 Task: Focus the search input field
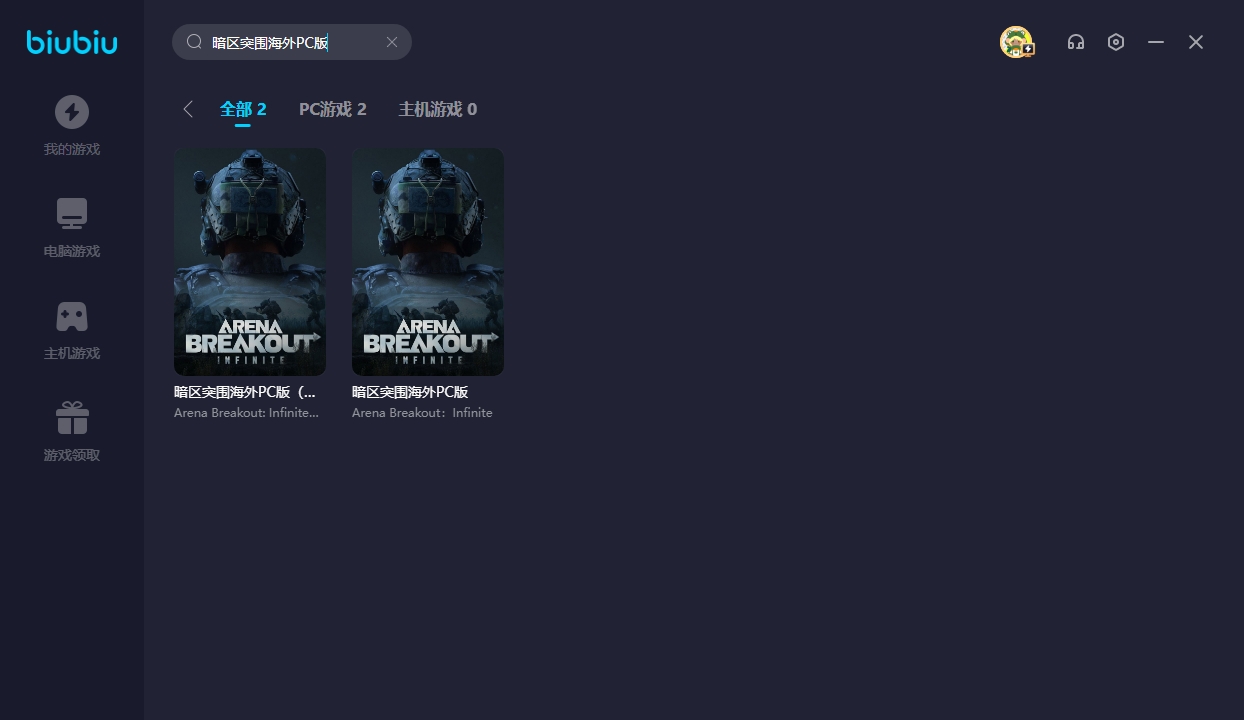[x=290, y=42]
